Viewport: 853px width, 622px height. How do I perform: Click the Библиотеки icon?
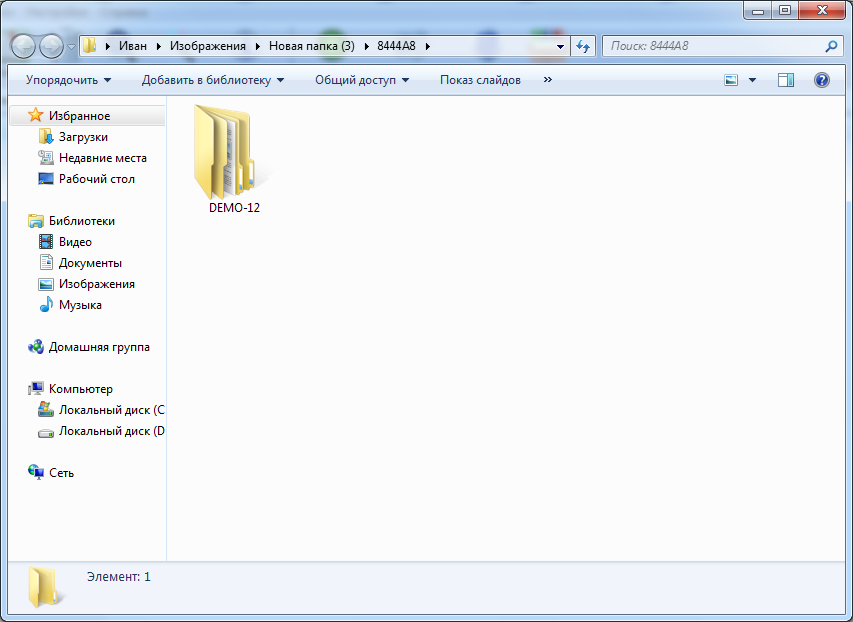(36, 220)
